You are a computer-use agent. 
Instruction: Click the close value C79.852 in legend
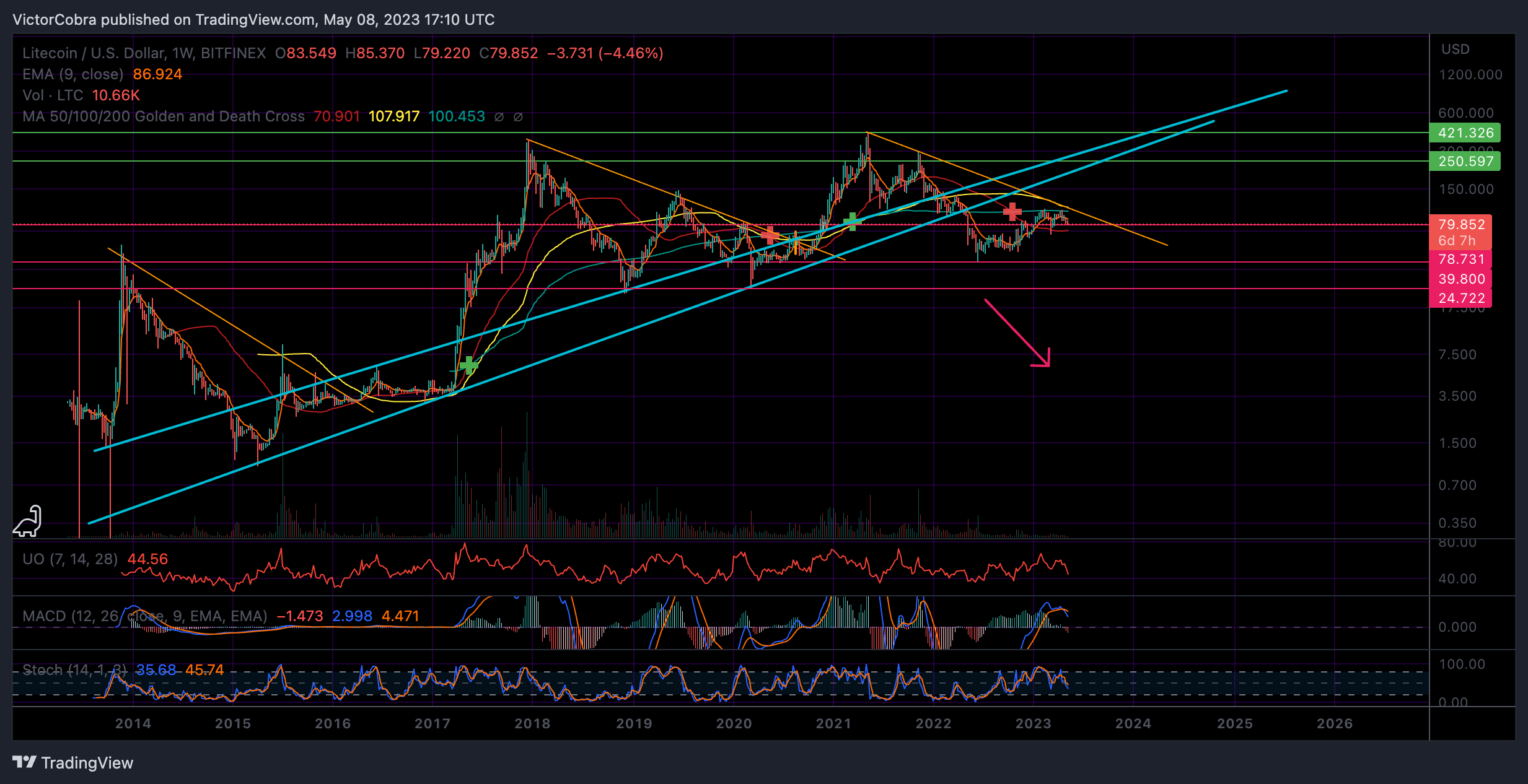[509, 53]
